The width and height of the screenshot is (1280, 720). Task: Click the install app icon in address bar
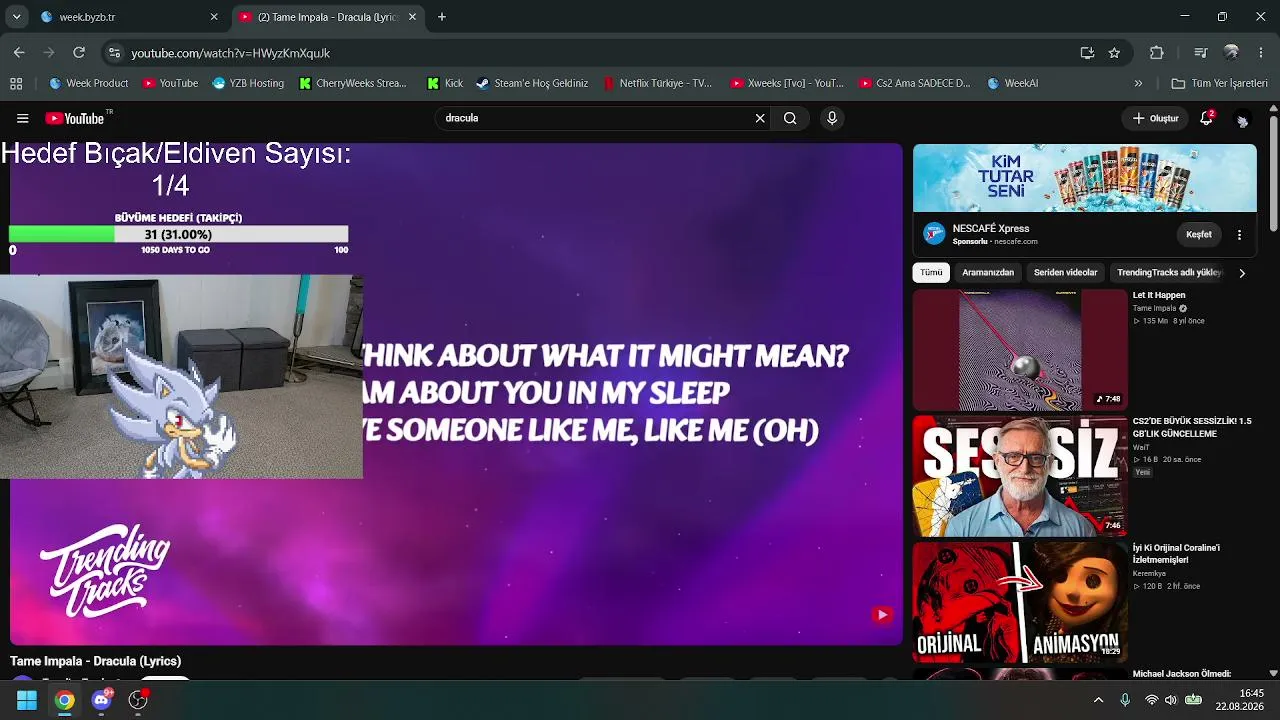point(1087,53)
